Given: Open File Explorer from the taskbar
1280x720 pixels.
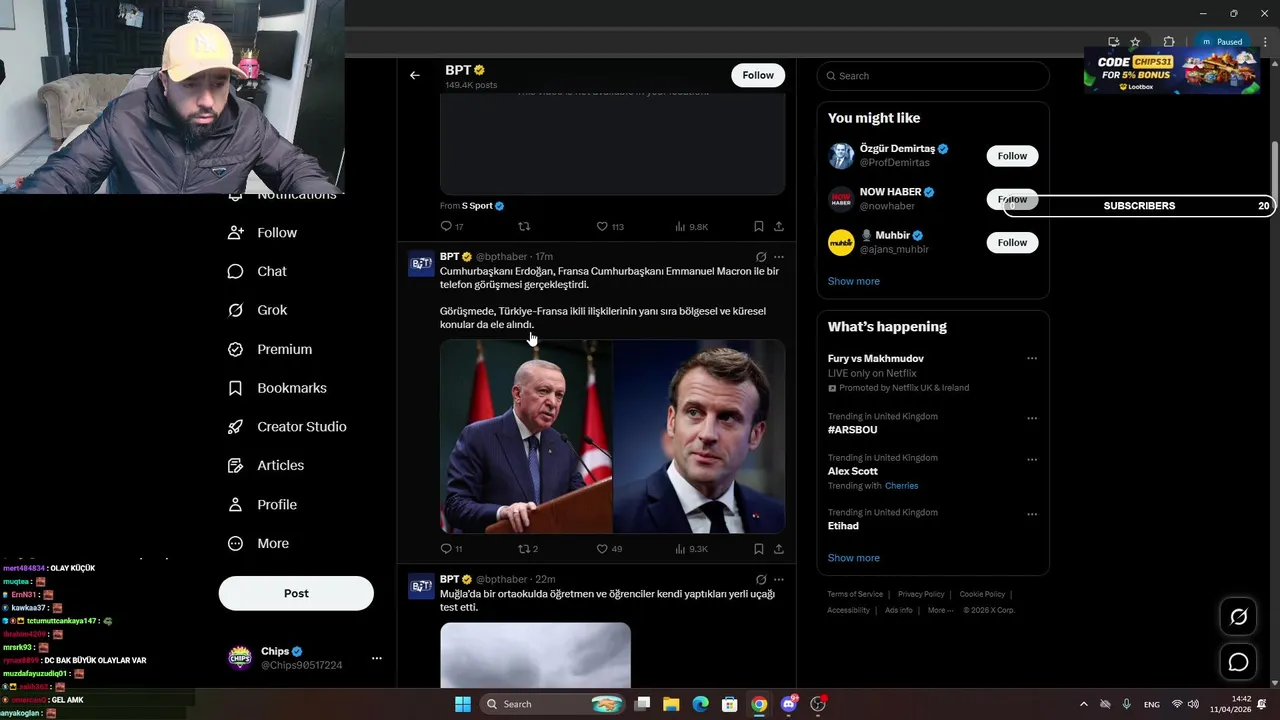Looking at the screenshot, I should point(671,704).
